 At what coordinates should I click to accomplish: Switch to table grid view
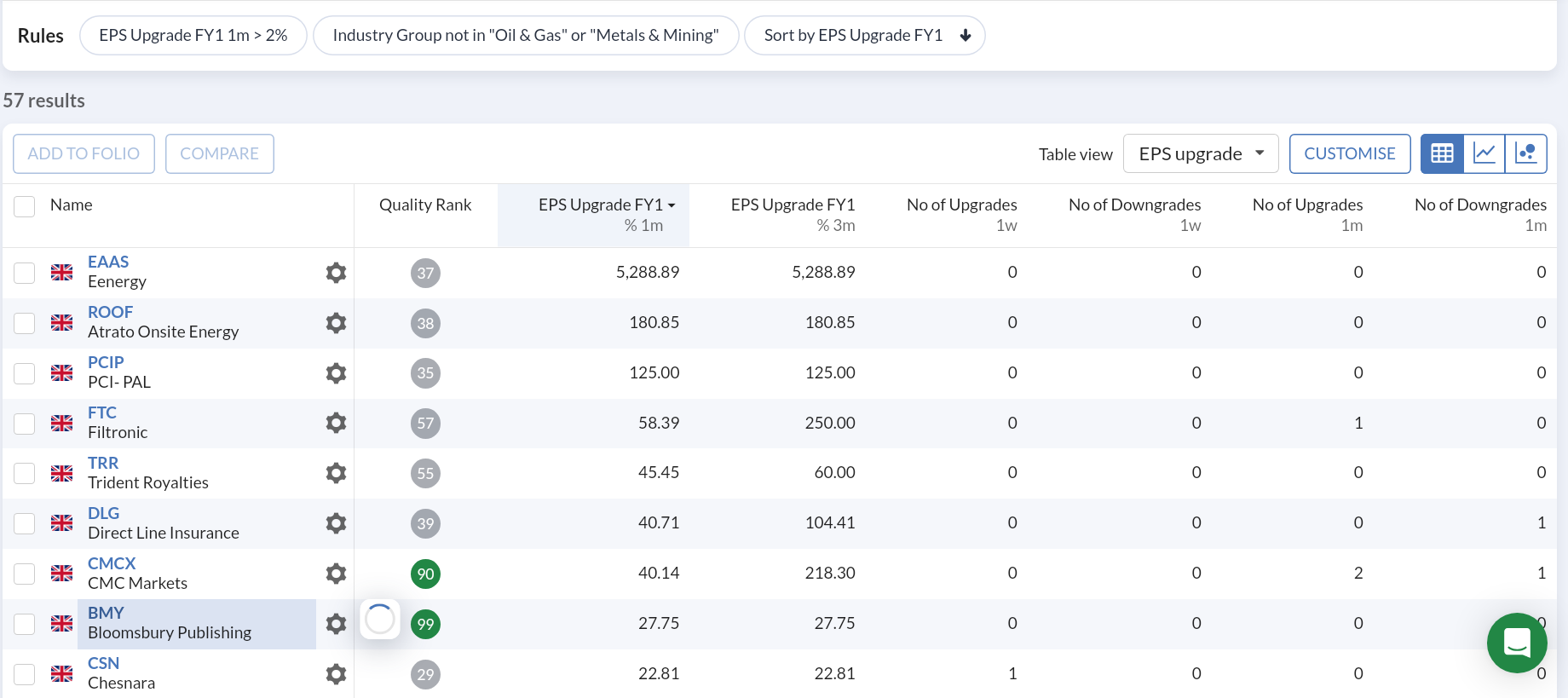[1442, 153]
